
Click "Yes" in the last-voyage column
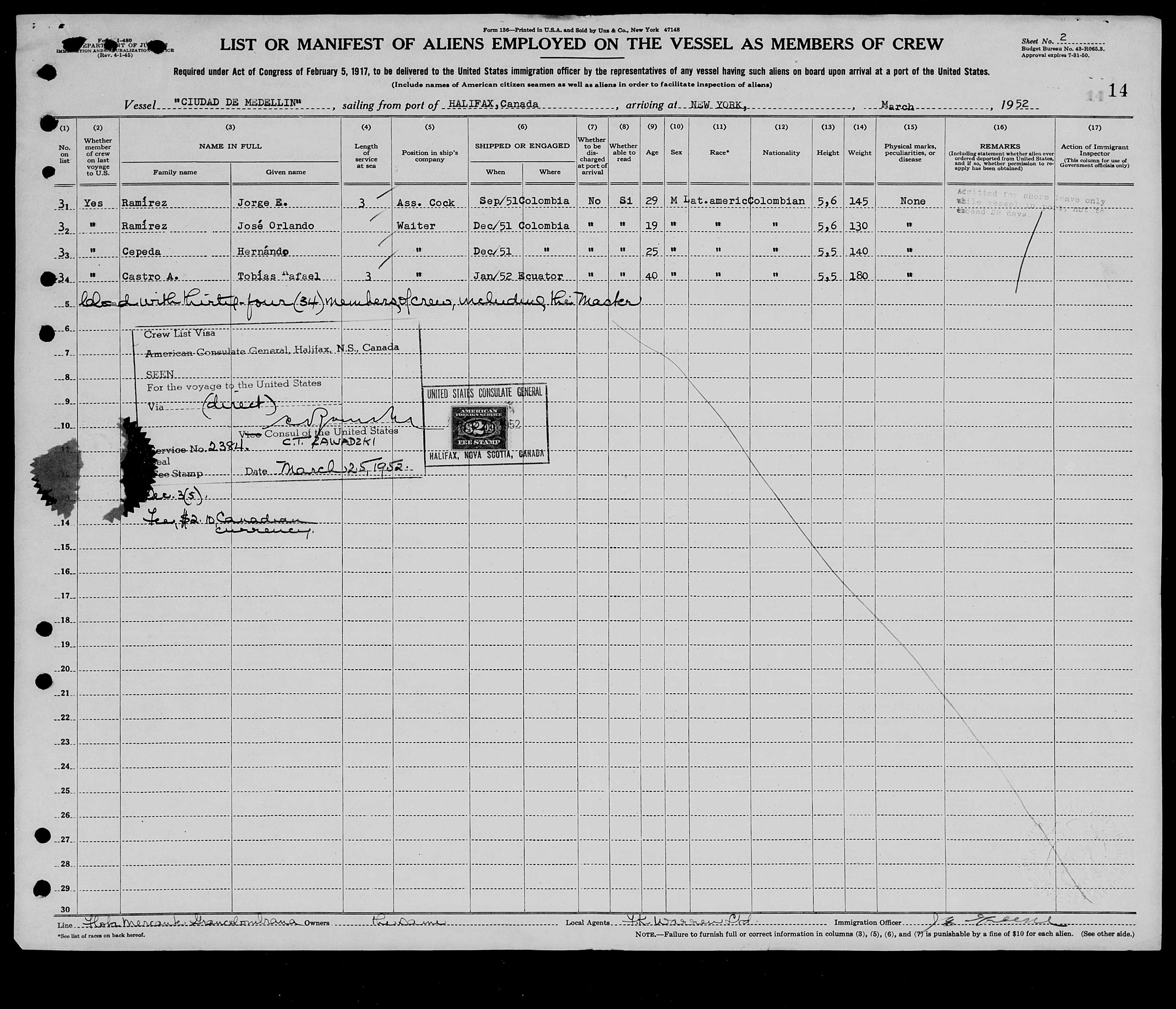(94, 203)
